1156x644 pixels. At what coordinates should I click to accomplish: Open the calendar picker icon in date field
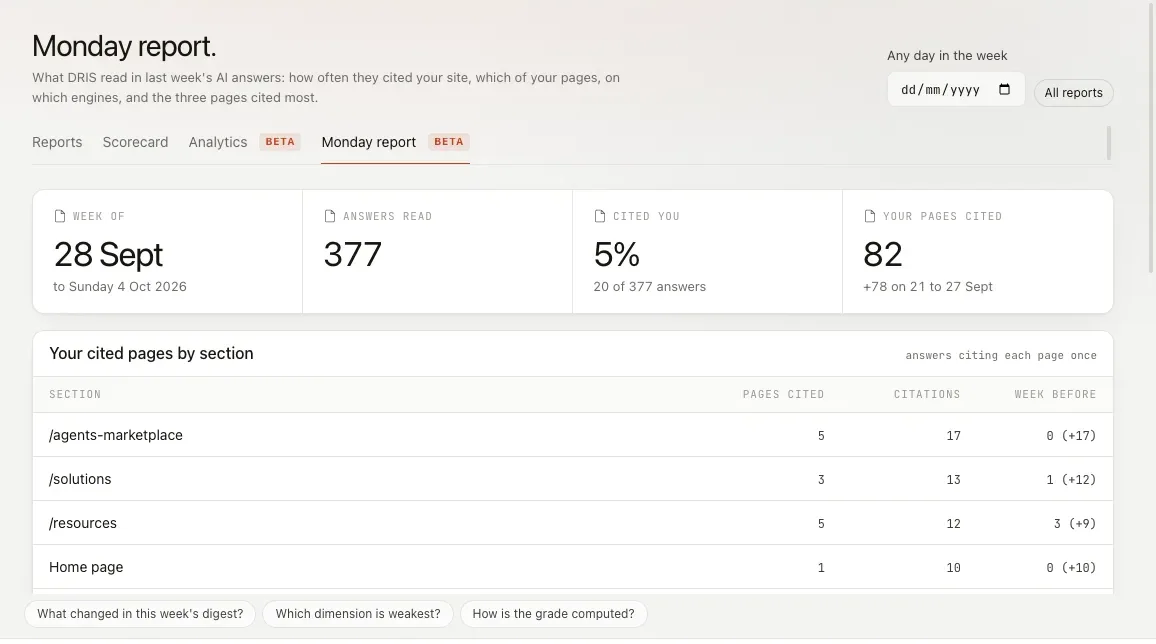point(1004,89)
